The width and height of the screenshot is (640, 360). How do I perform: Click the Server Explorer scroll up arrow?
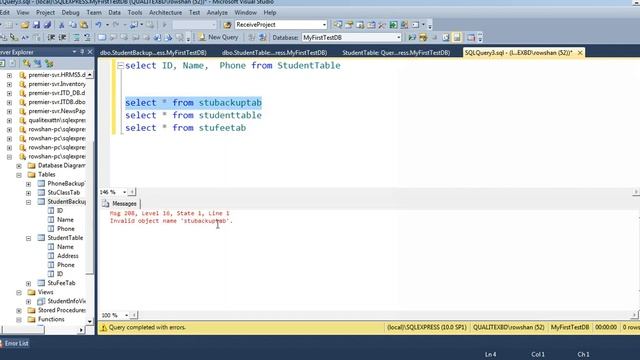[x=89, y=75]
